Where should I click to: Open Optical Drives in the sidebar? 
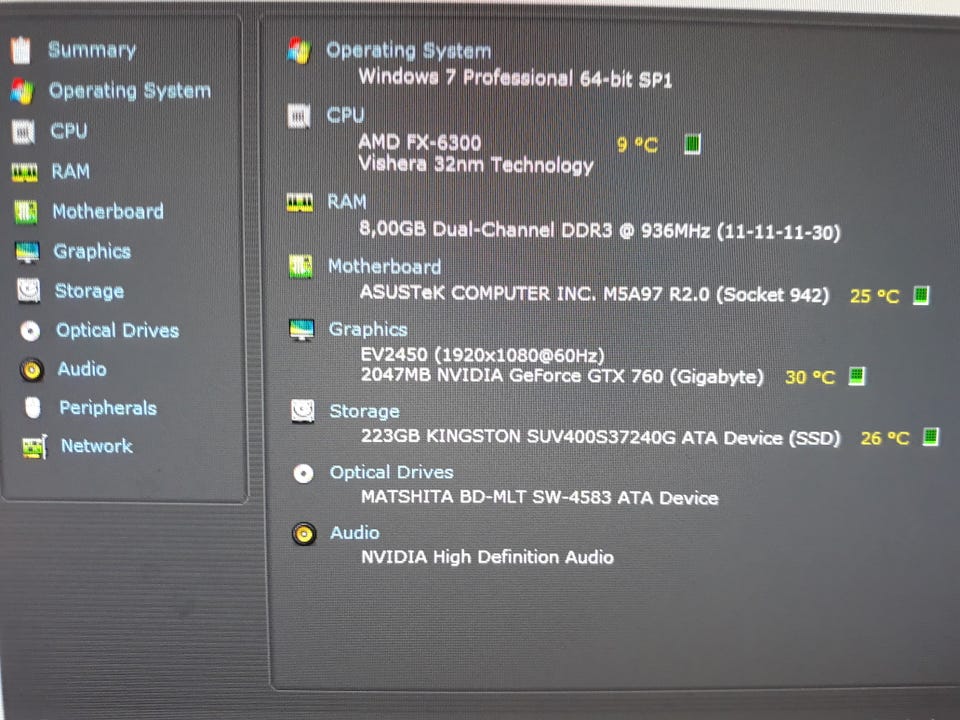[x=118, y=331]
